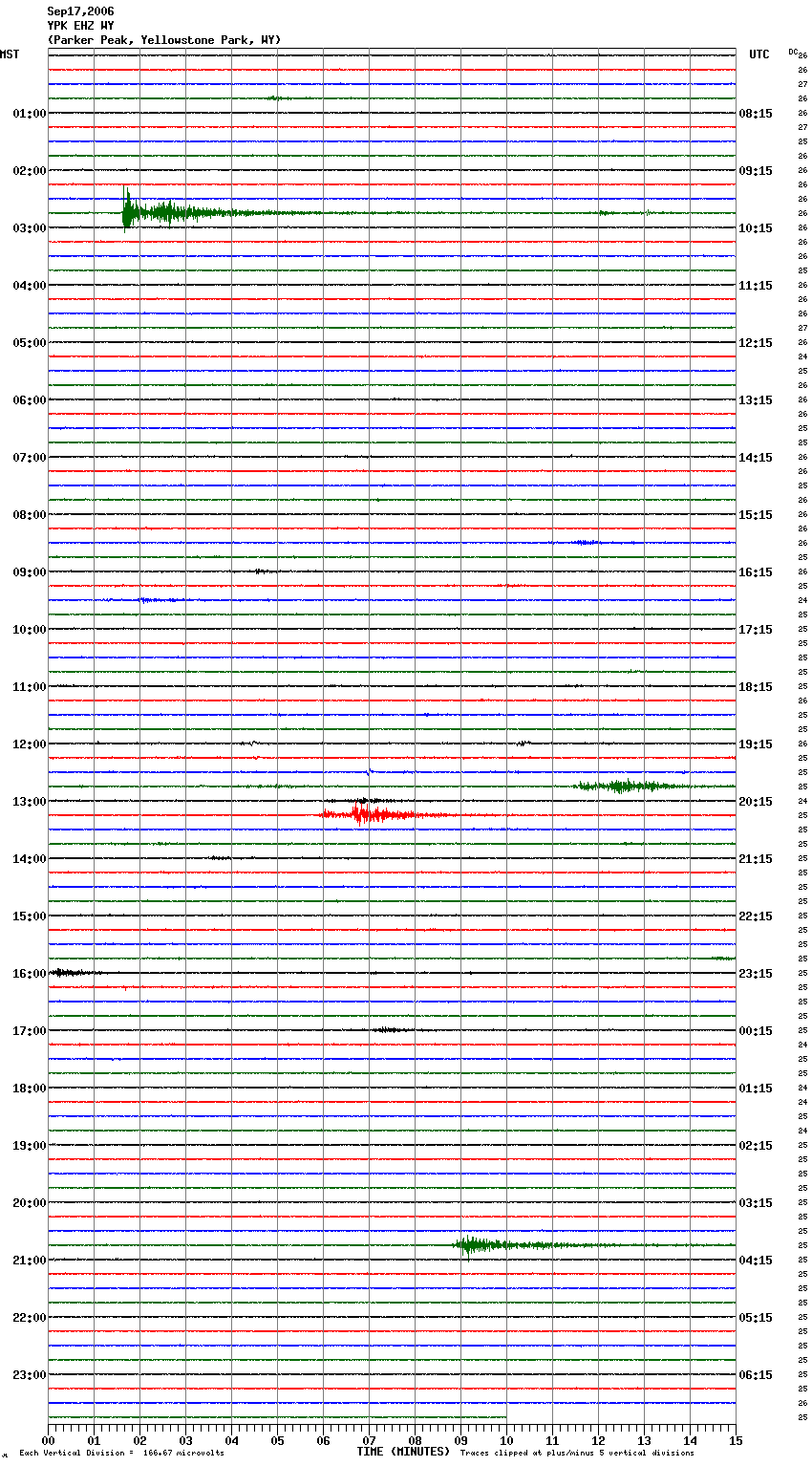Click the 20:15 UTC time label
The height and width of the screenshot is (1466, 812).
coord(756,802)
